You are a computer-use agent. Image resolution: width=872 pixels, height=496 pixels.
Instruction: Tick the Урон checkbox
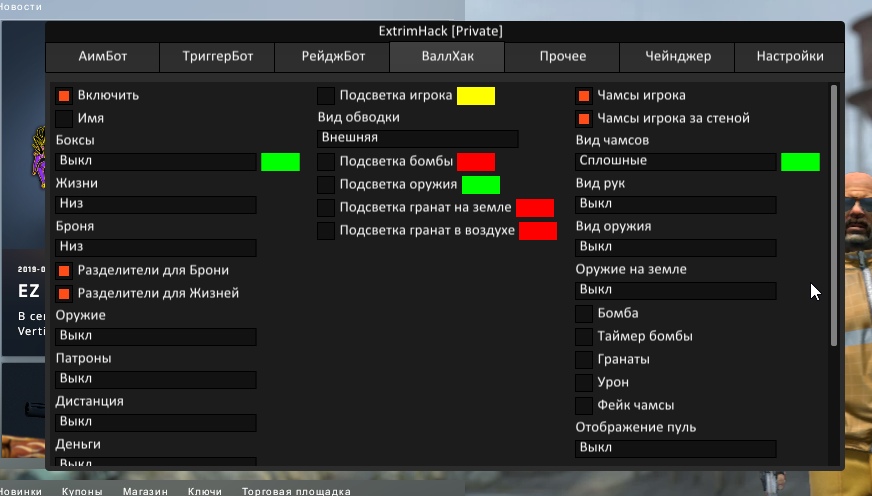(x=584, y=383)
